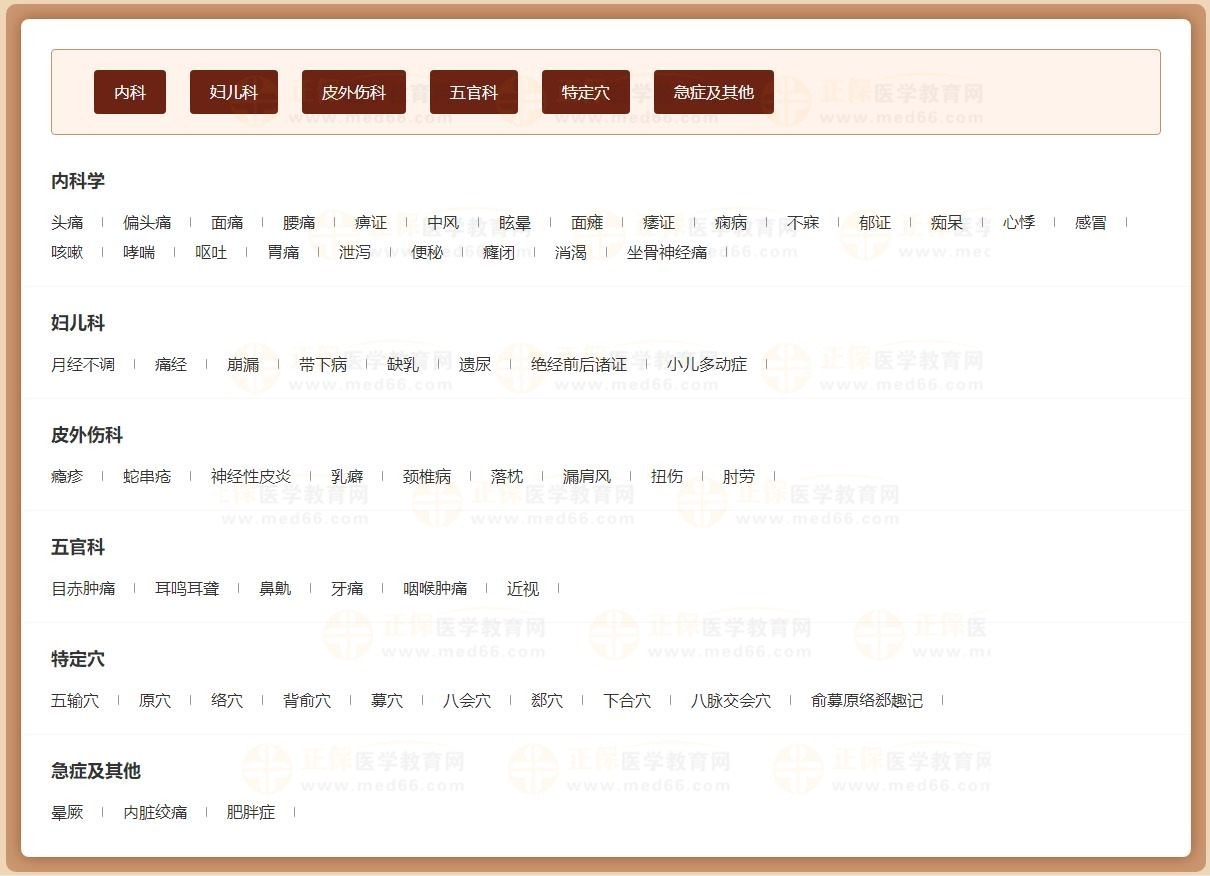Select the 急症及其他 category button
The width and height of the screenshot is (1210, 876).
tap(713, 91)
